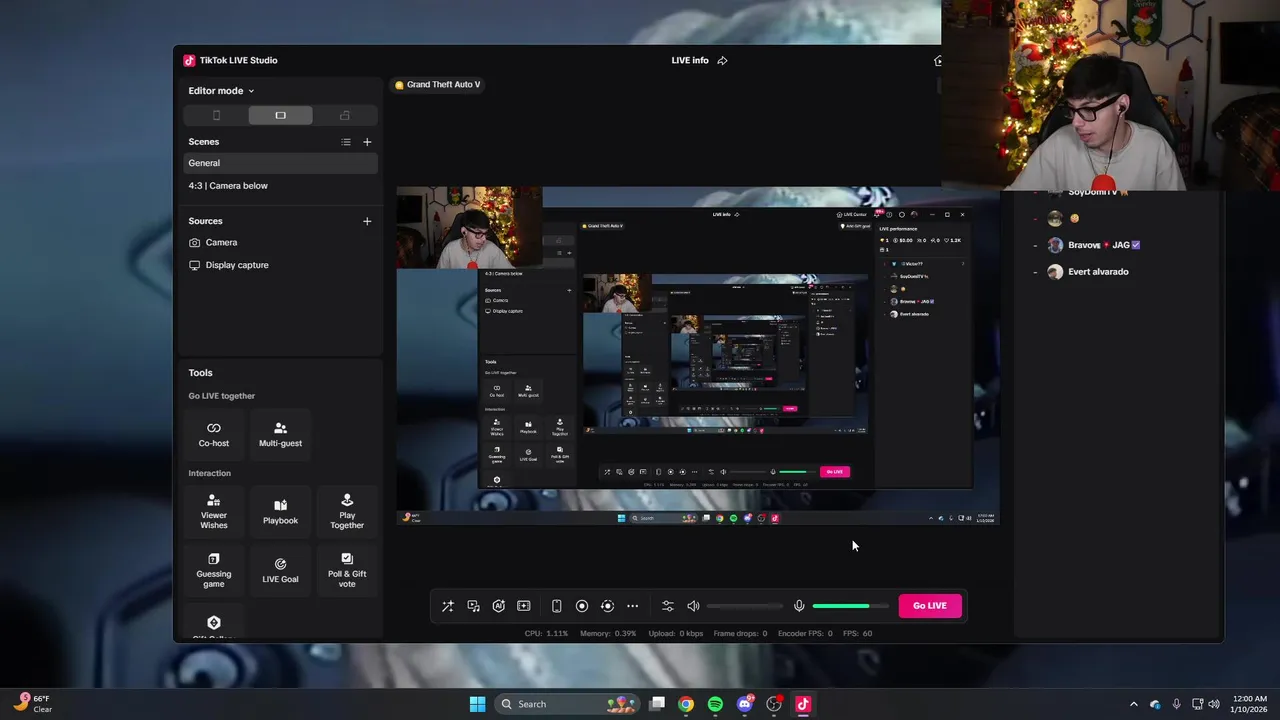Click the taskbar Search box
The image size is (1280, 720).
(568, 704)
